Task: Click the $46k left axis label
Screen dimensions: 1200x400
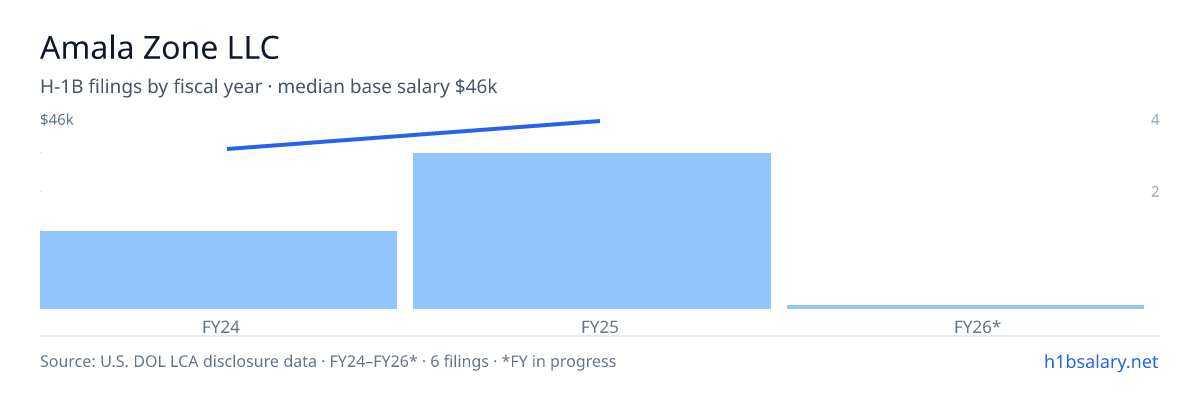Action: point(57,120)
